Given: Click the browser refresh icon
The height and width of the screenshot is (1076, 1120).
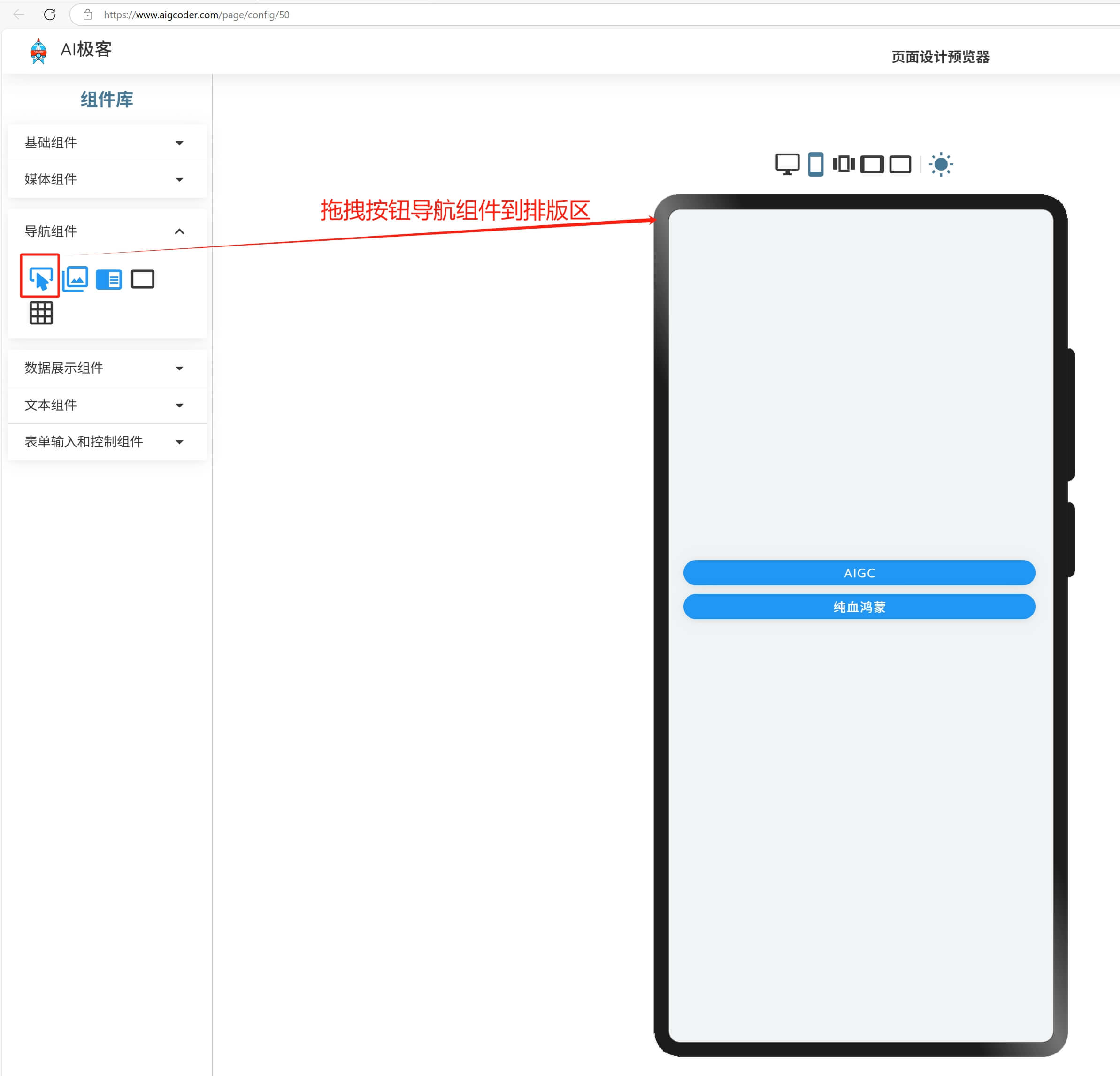Looking at the screenshot, I should pyautogui.click(x=50, y=15).
